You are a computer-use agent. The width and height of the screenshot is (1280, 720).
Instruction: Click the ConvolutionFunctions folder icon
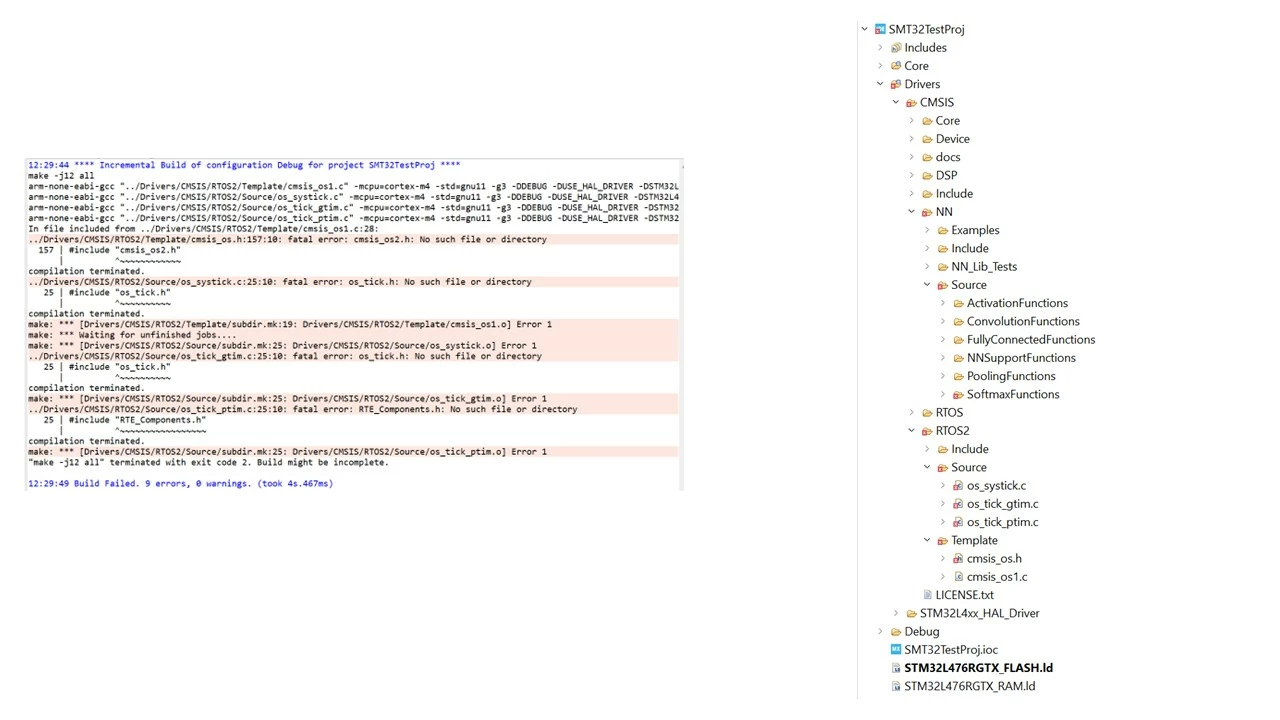click(x=958, y=321)
